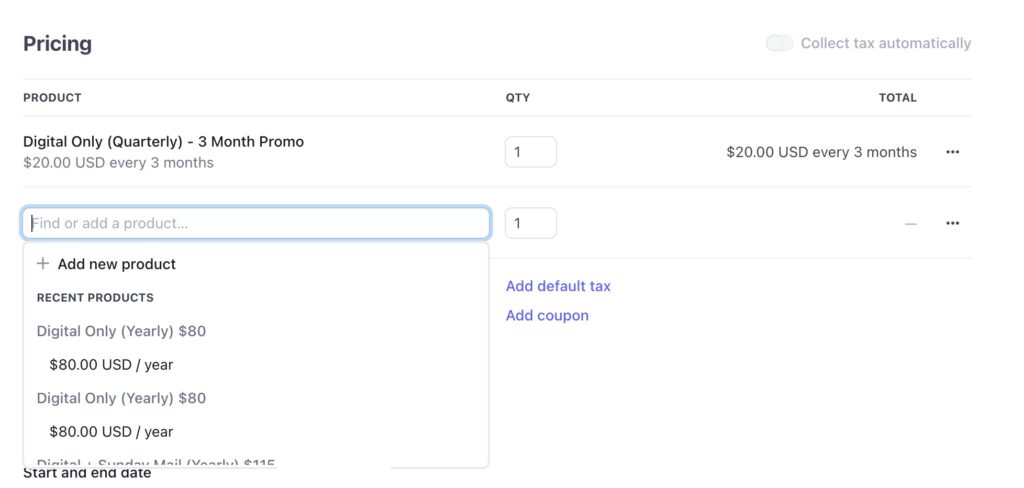Click the Add default tax link
Viewport: 1024px width, 488px height.
point(558,286)
